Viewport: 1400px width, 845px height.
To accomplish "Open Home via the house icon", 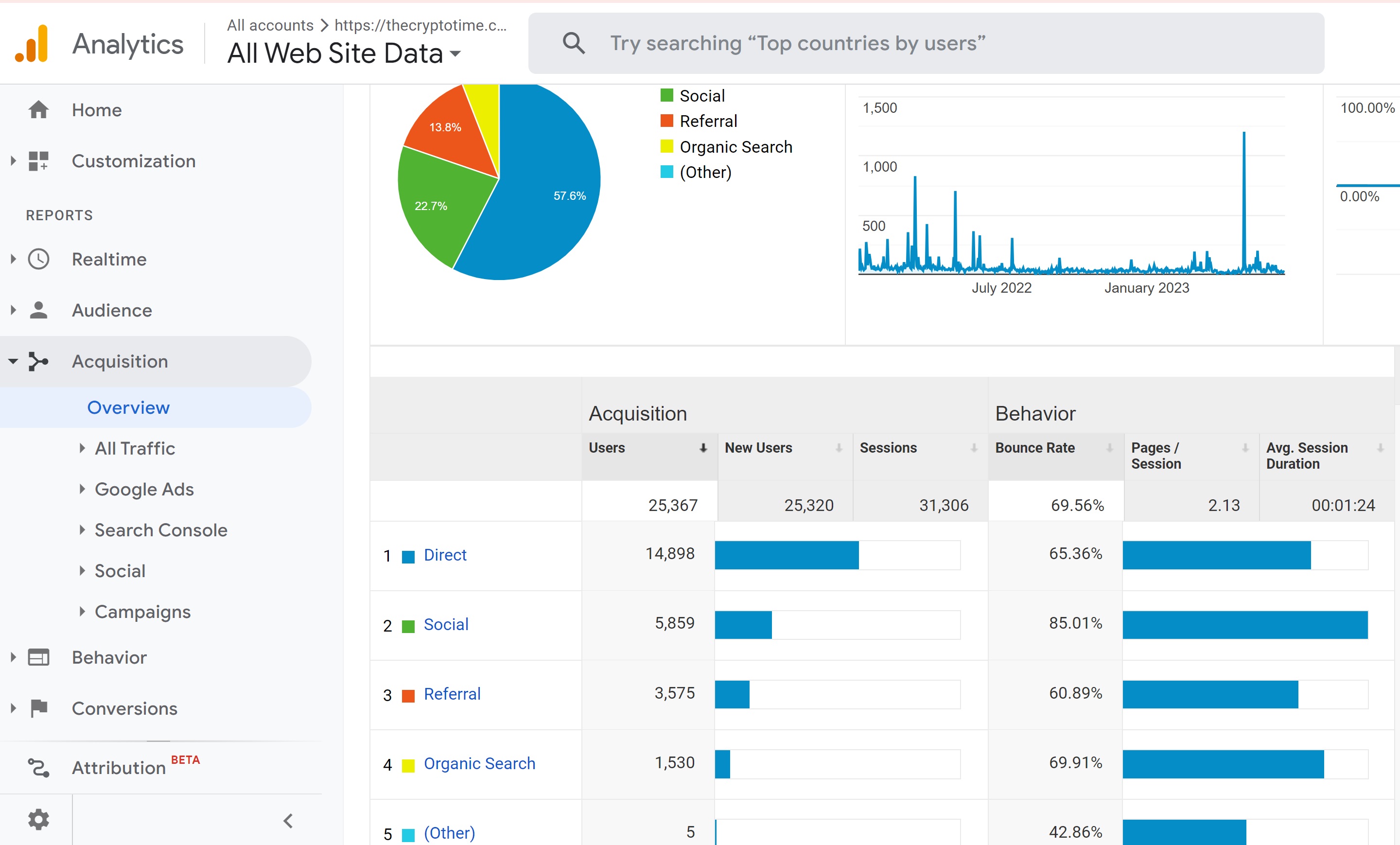I will 38,110.
